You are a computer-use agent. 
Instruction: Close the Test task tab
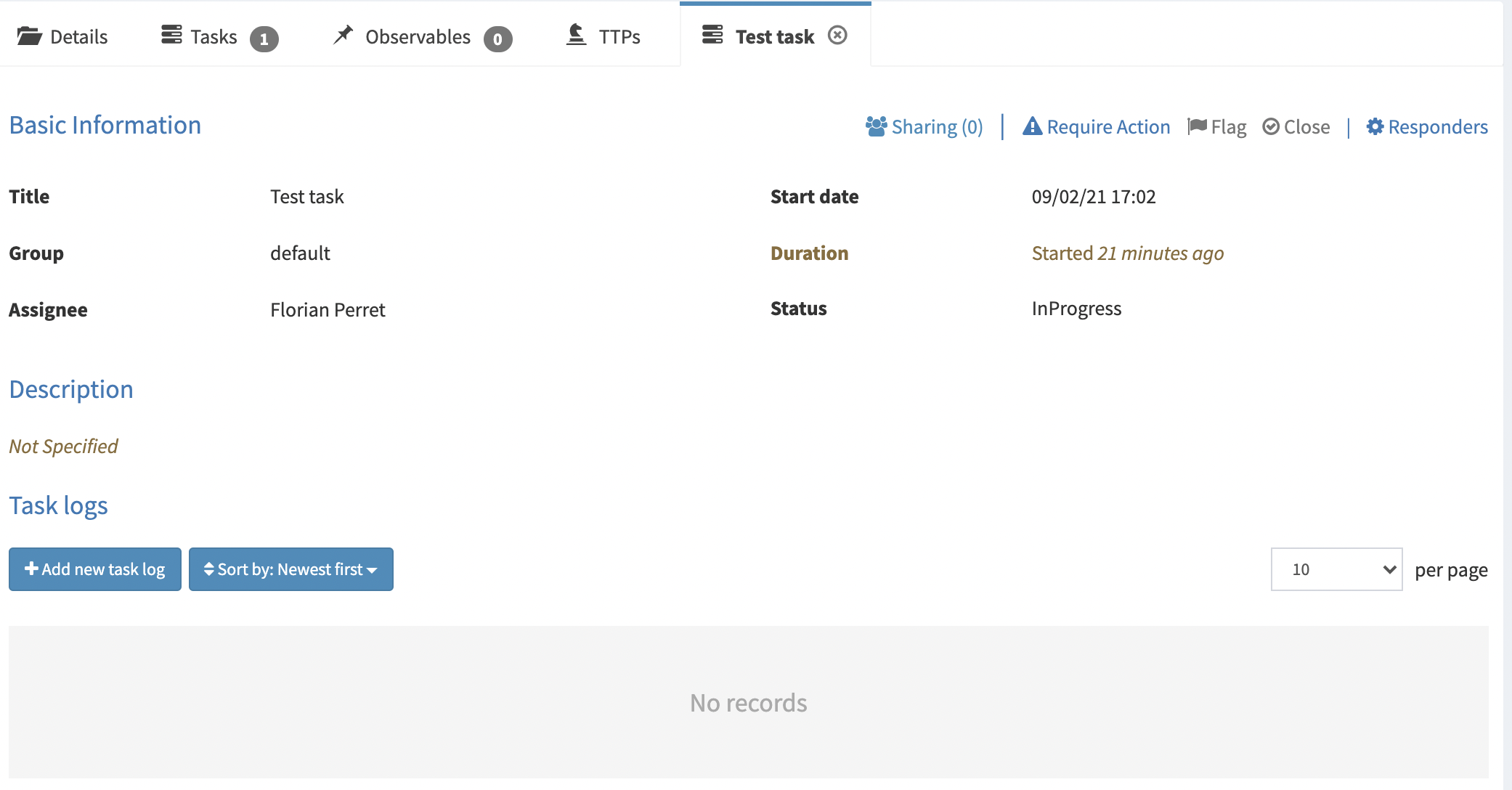837,35
